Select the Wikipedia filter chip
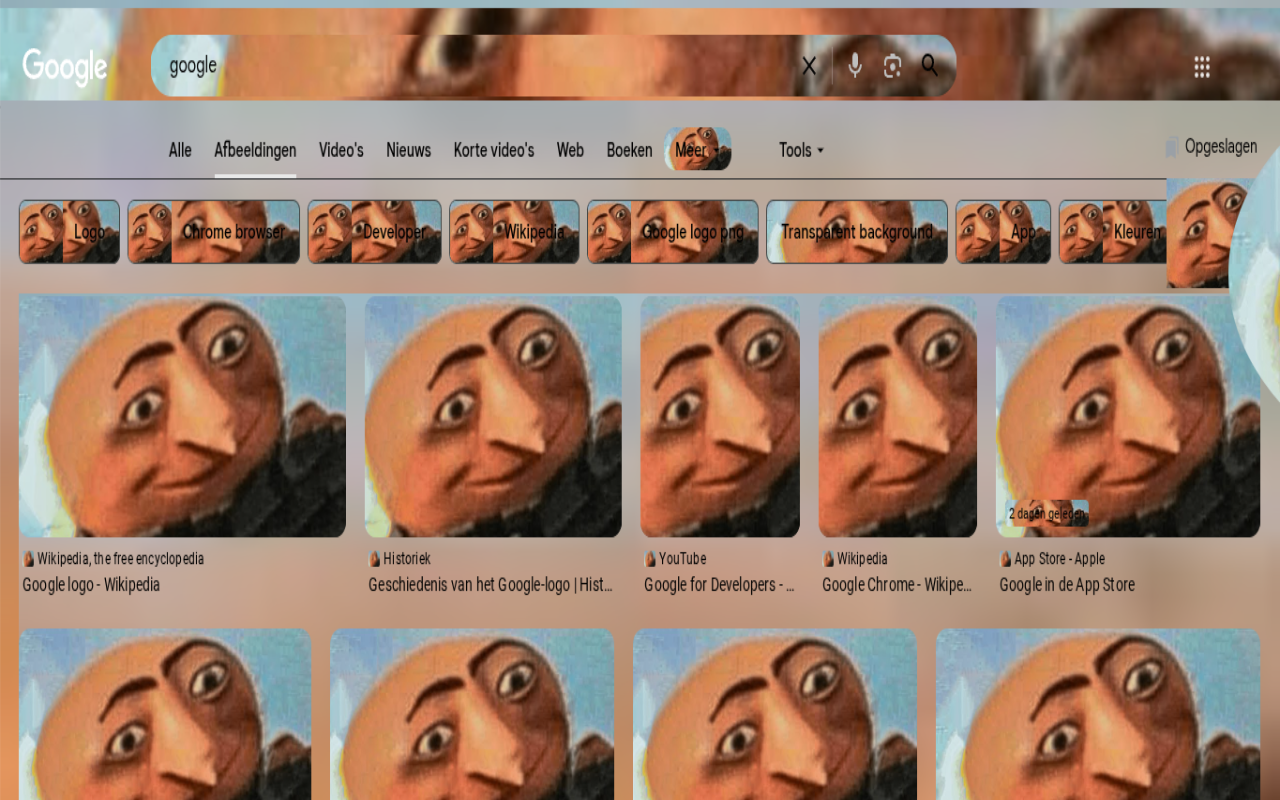The height and width of the screenshot is (800, 1280). (514, 232)
